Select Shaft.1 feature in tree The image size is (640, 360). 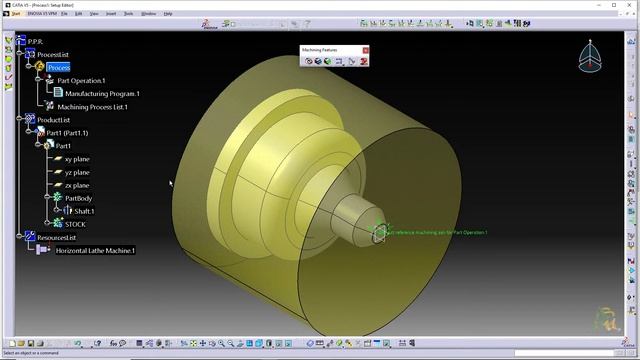84,211
